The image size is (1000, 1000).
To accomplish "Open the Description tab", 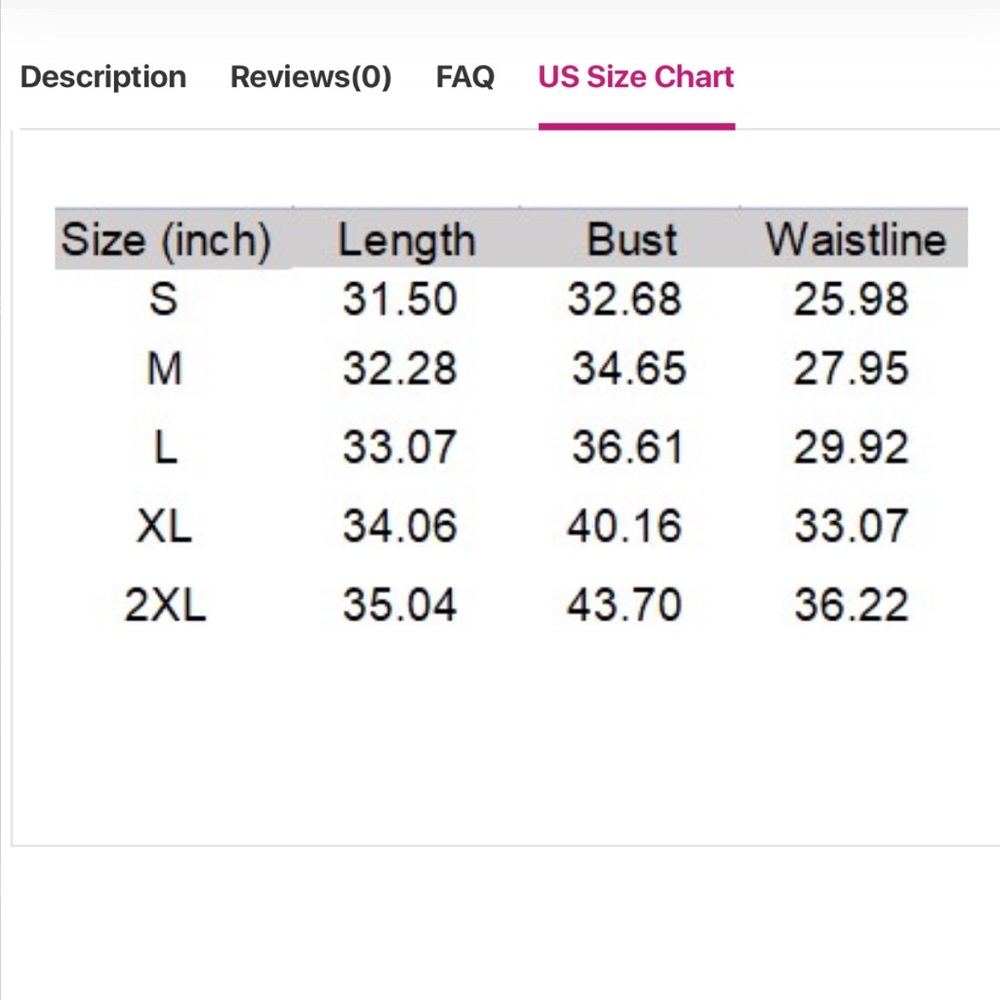I will coord(103,77).
